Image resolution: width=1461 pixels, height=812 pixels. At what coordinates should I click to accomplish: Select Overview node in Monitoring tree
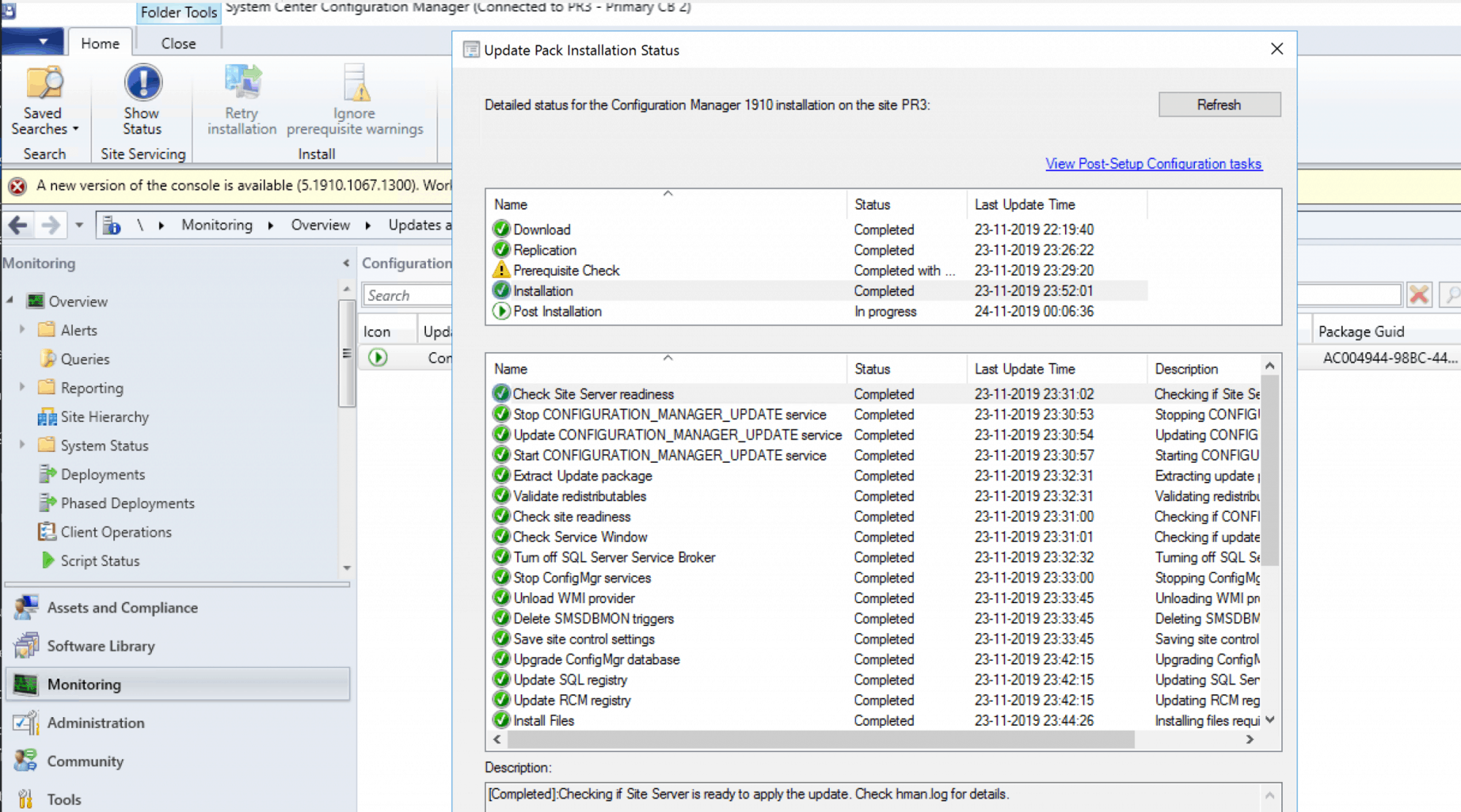[x=77, y=302]
